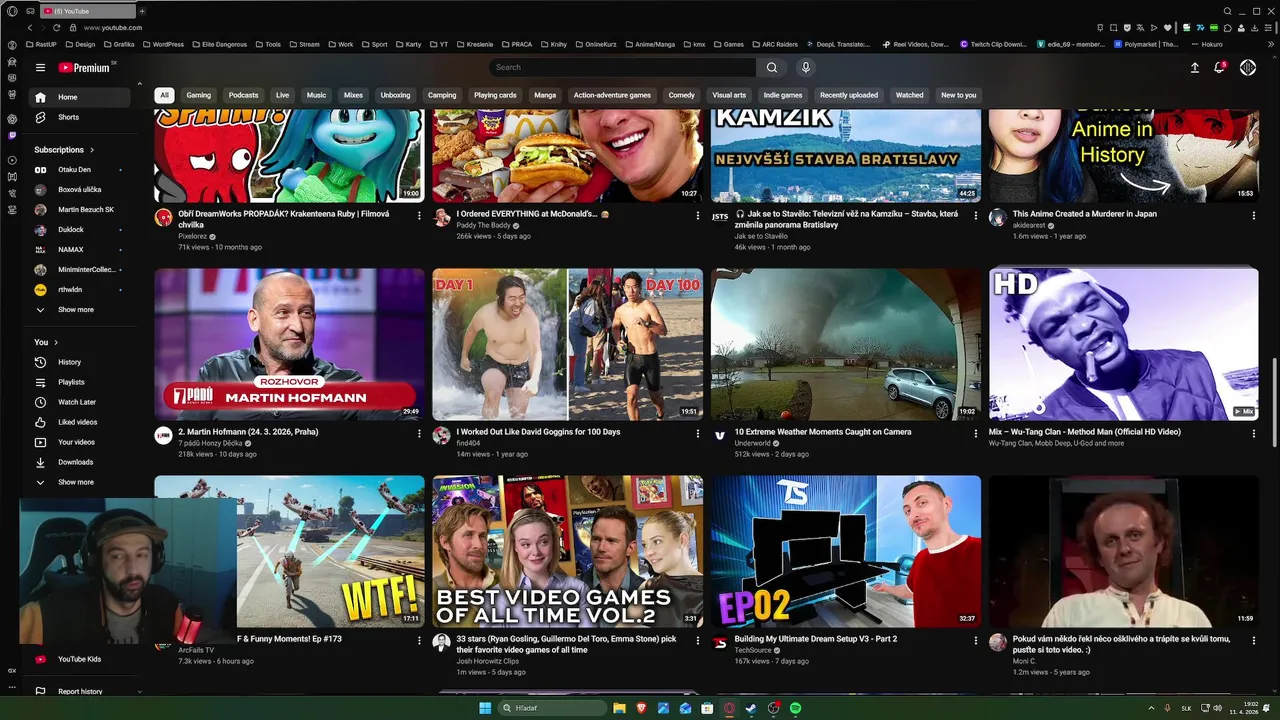
Task: Open the WordPress bookmarks folder
Action: point(162,44)
